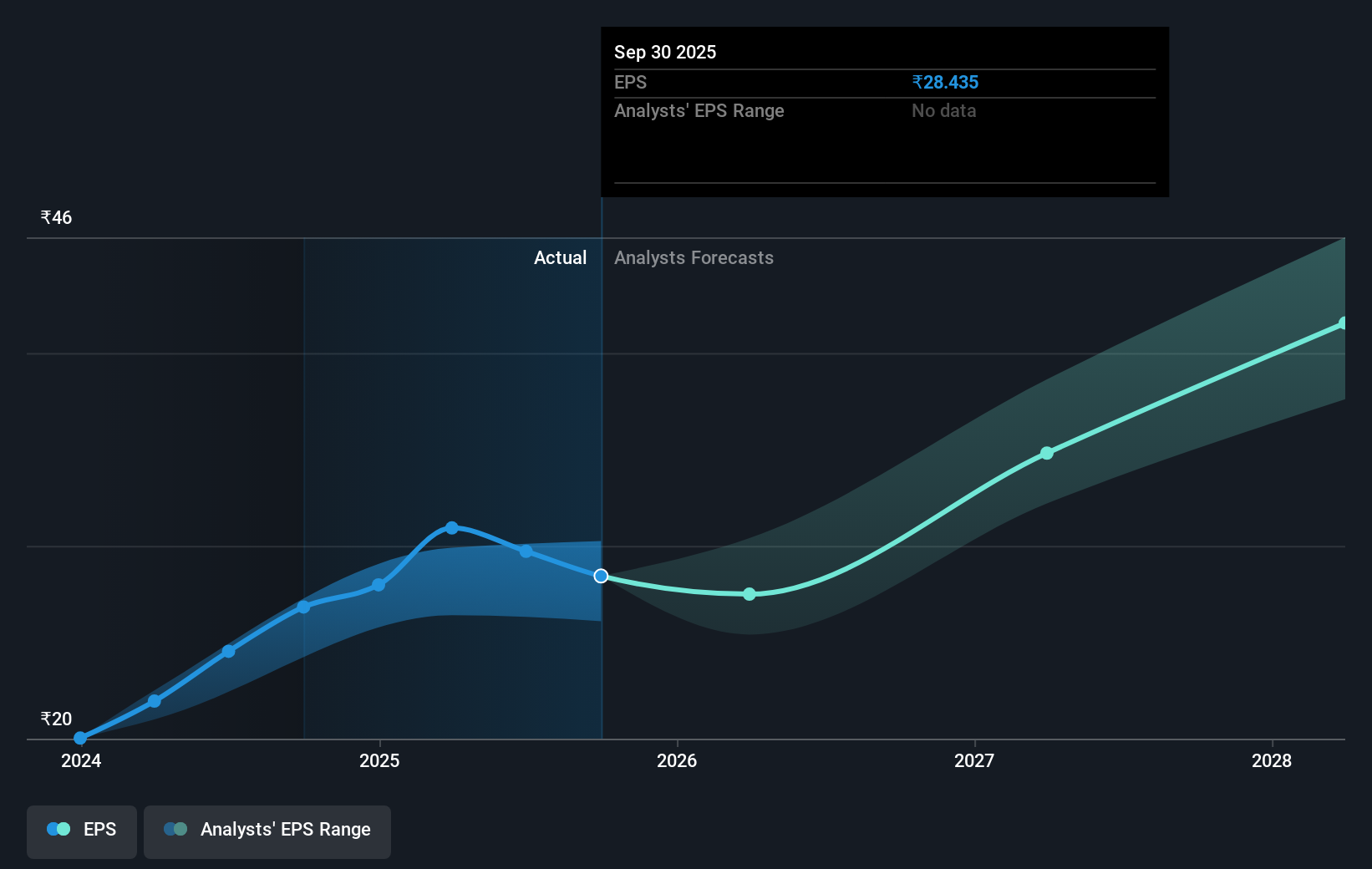Click the Sep 30 2025 tooltip header
This screenshot has width=1372, height=869.
(x=665, y=52)
